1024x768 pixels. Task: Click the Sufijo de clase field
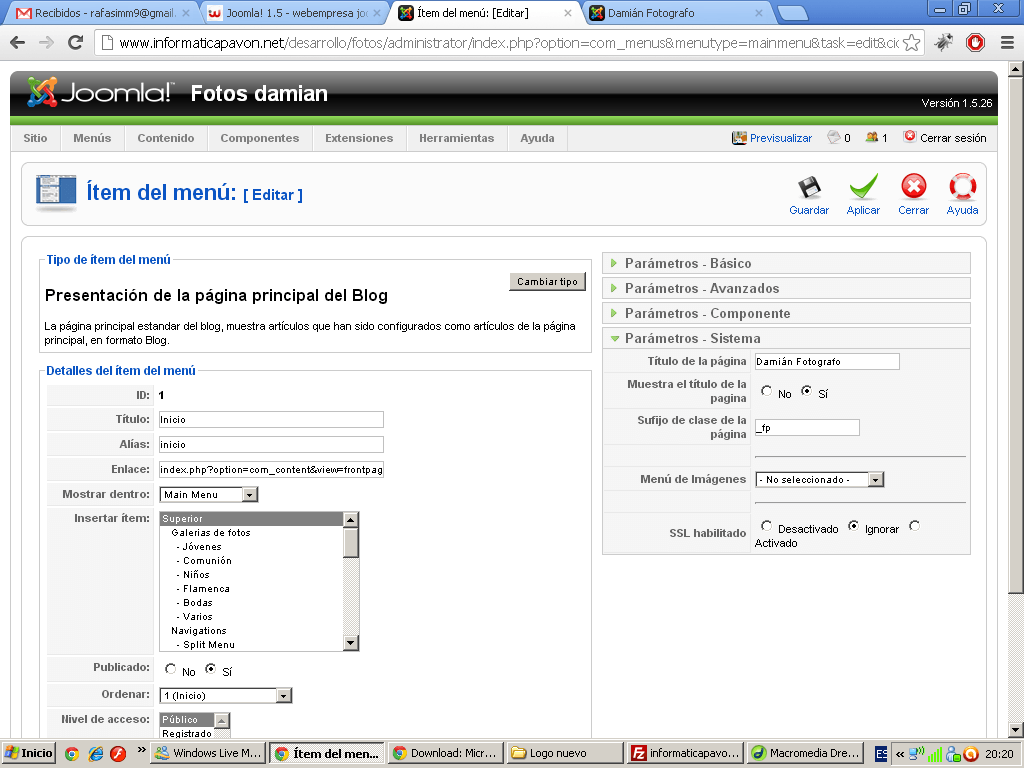point(807,427)
